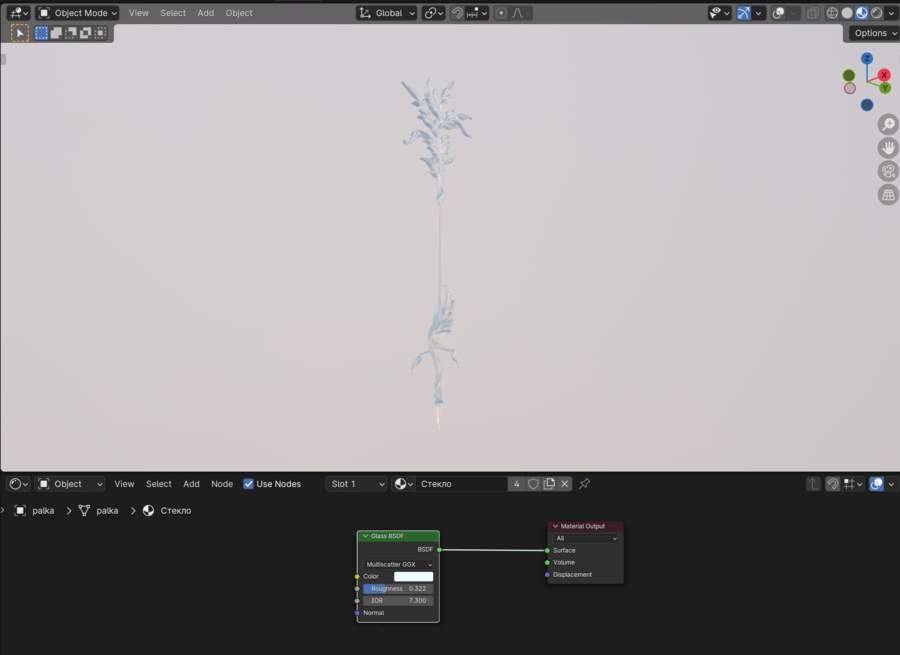This screenshot has height=655, width=900.
Task: Click the palka object breadcrumb
Action: tap(43, 511)
